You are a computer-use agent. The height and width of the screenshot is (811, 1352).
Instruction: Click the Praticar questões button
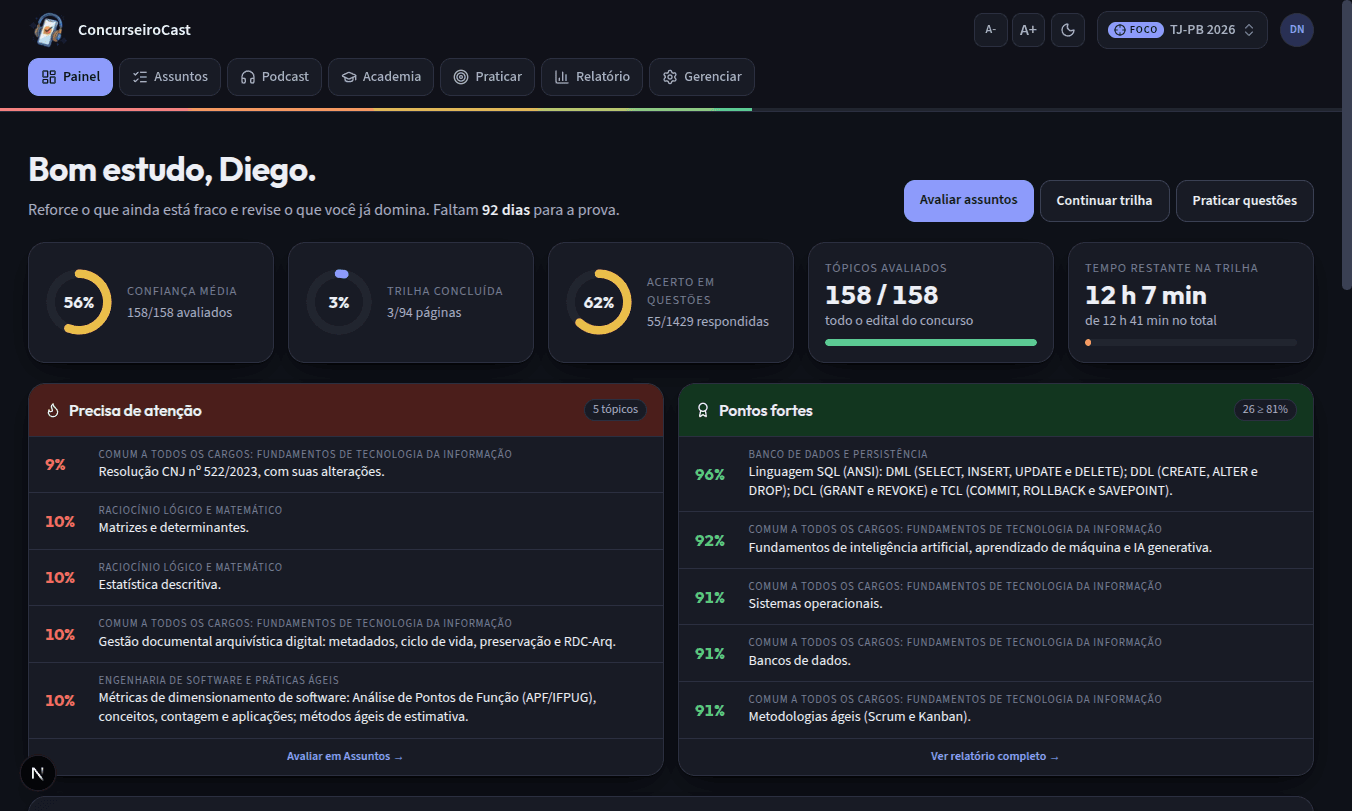(x=1244, y=201)
